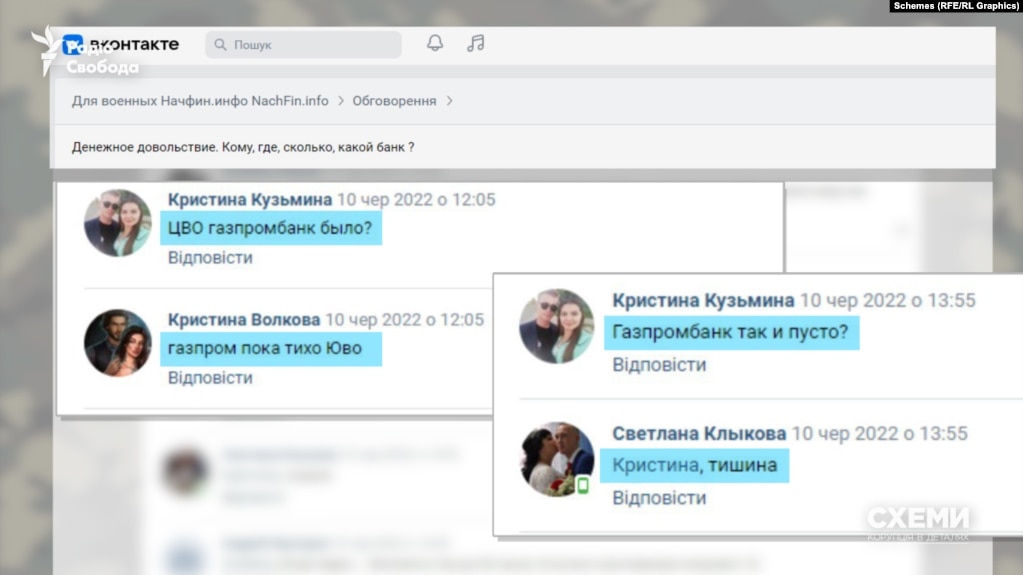Click Кристина Волкова avatar picture

pyautogui.click(x=117, y=343)
